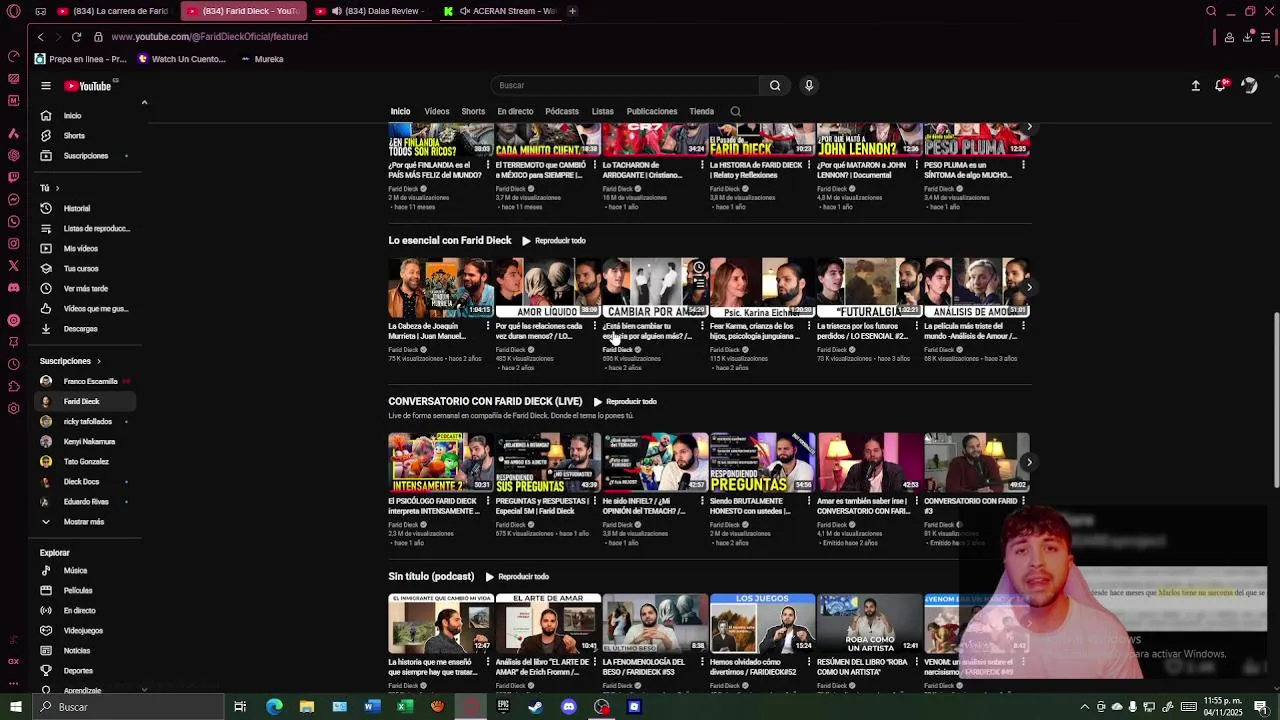Expand the Suscripciones sidebar heading
The image size is (1280, 720).
(x=70, y=361)
